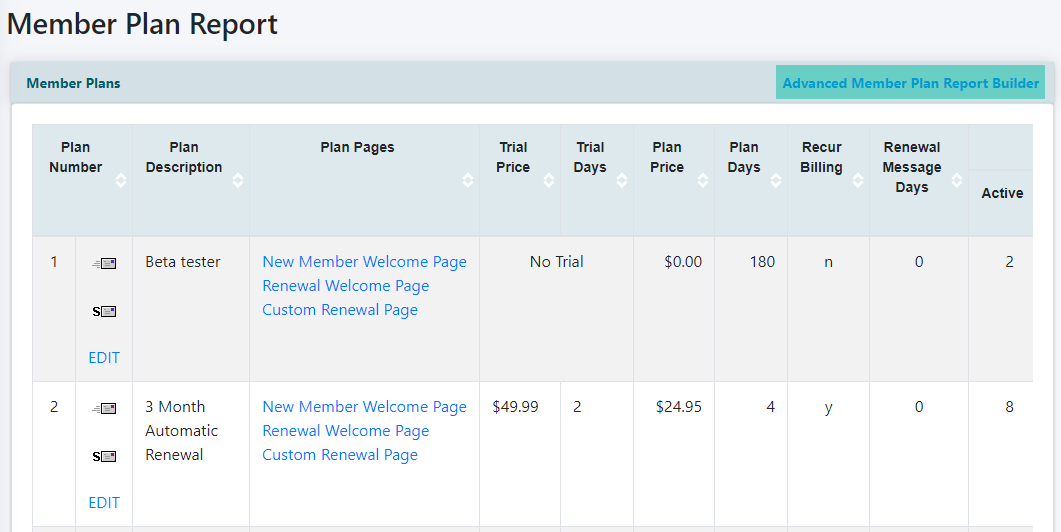The image size is (1061, 532).
Task: Click the send-mail envelope icon for Beta tester
Action: coord(104,263)
